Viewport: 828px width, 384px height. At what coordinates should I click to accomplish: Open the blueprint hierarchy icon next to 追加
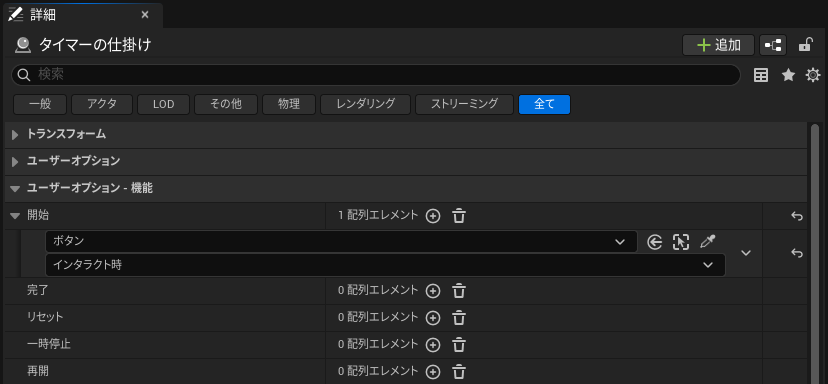pos(773,45)
